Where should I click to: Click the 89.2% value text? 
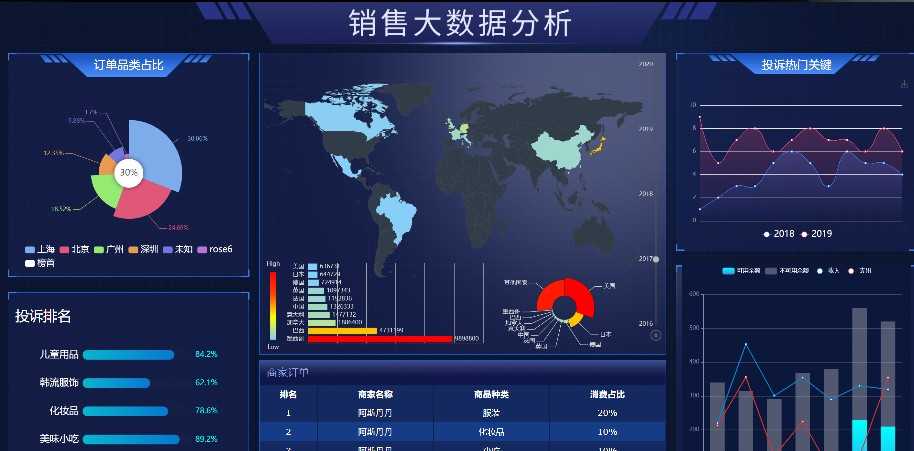(206, 439)
